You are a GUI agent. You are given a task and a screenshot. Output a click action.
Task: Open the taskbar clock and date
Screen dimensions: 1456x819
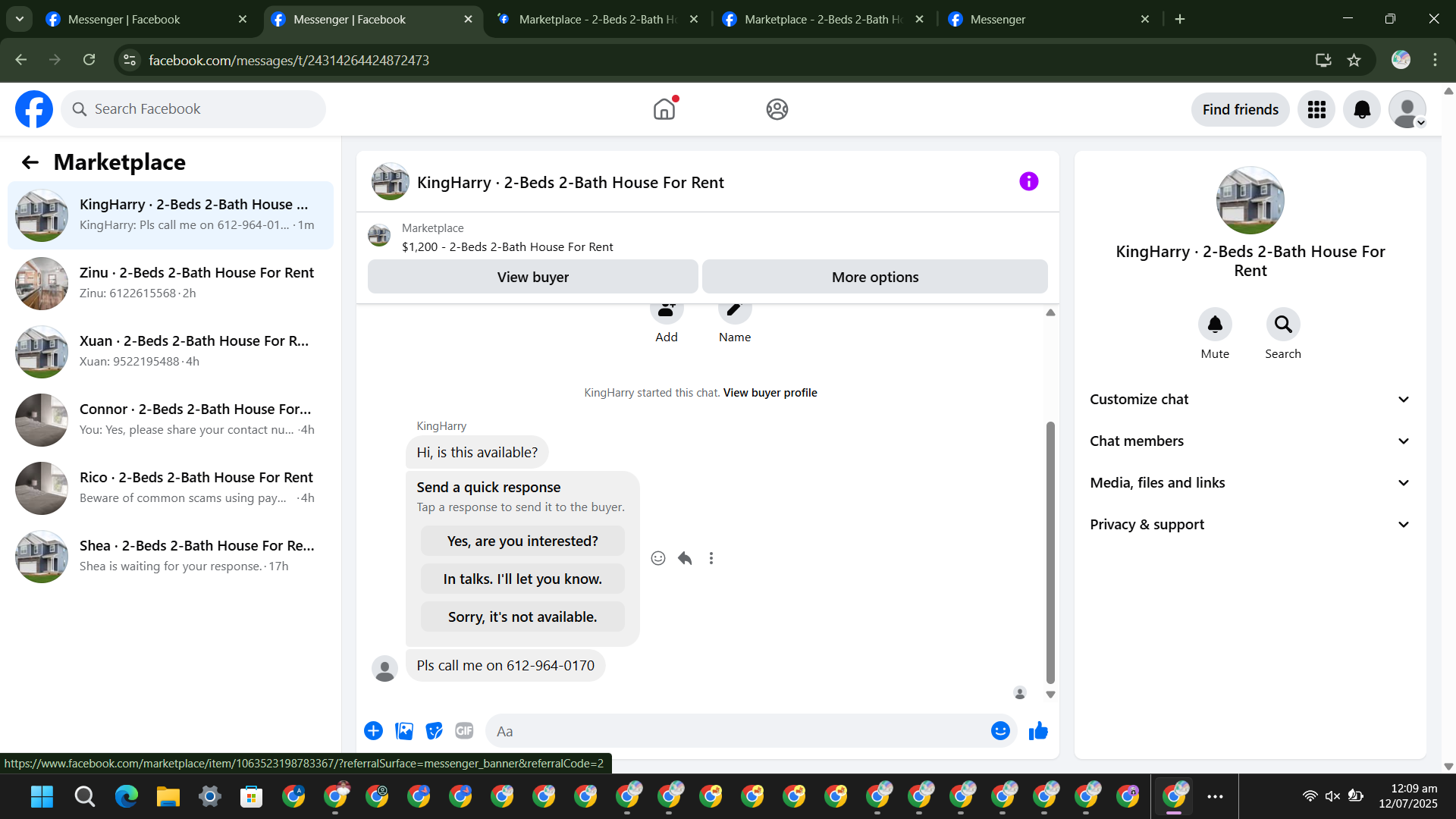tap(1408, 796)
